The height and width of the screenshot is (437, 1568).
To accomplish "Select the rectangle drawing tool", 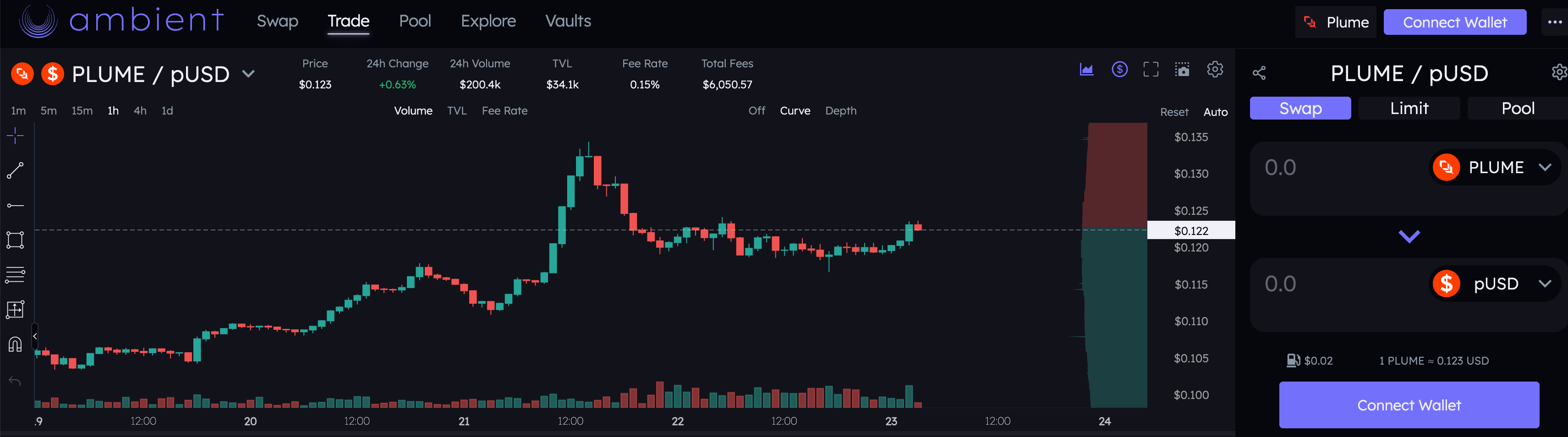I will tap(15, 240).
